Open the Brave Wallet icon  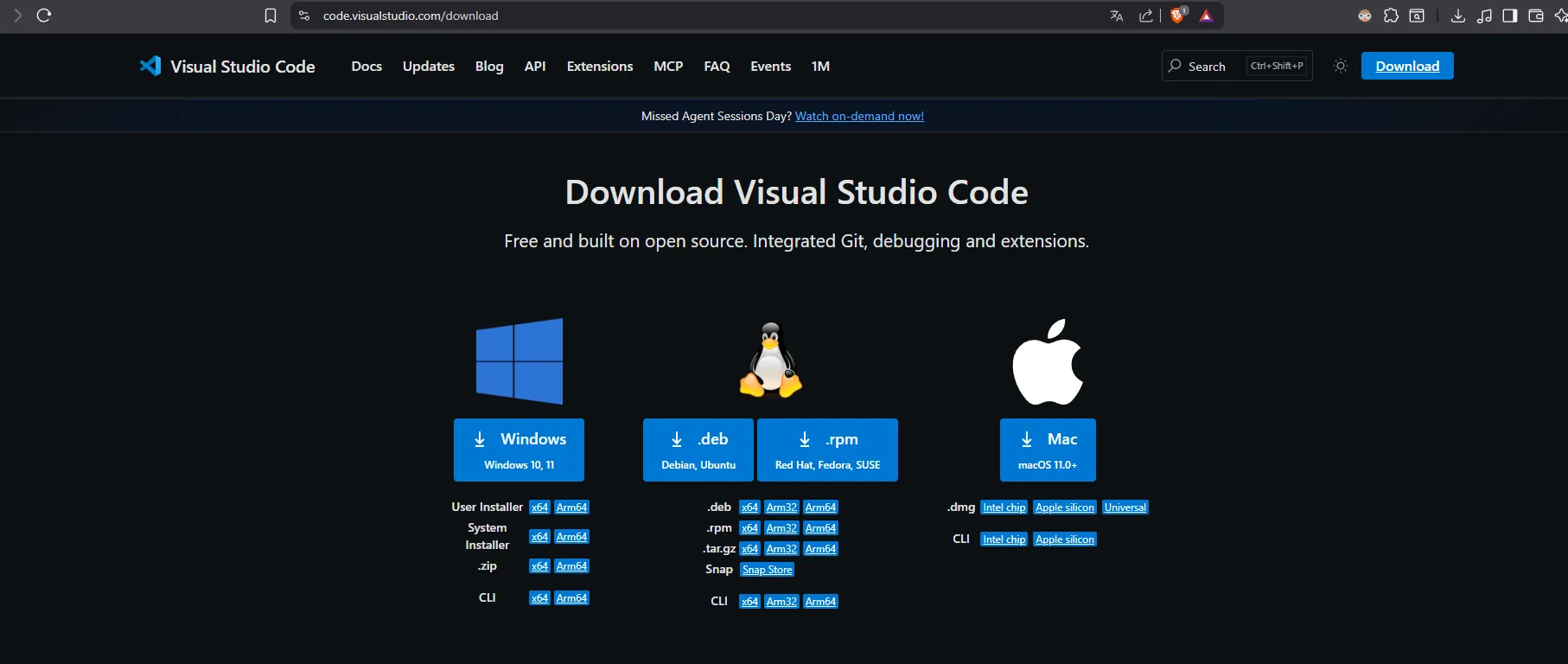[x=1535, y=16]
